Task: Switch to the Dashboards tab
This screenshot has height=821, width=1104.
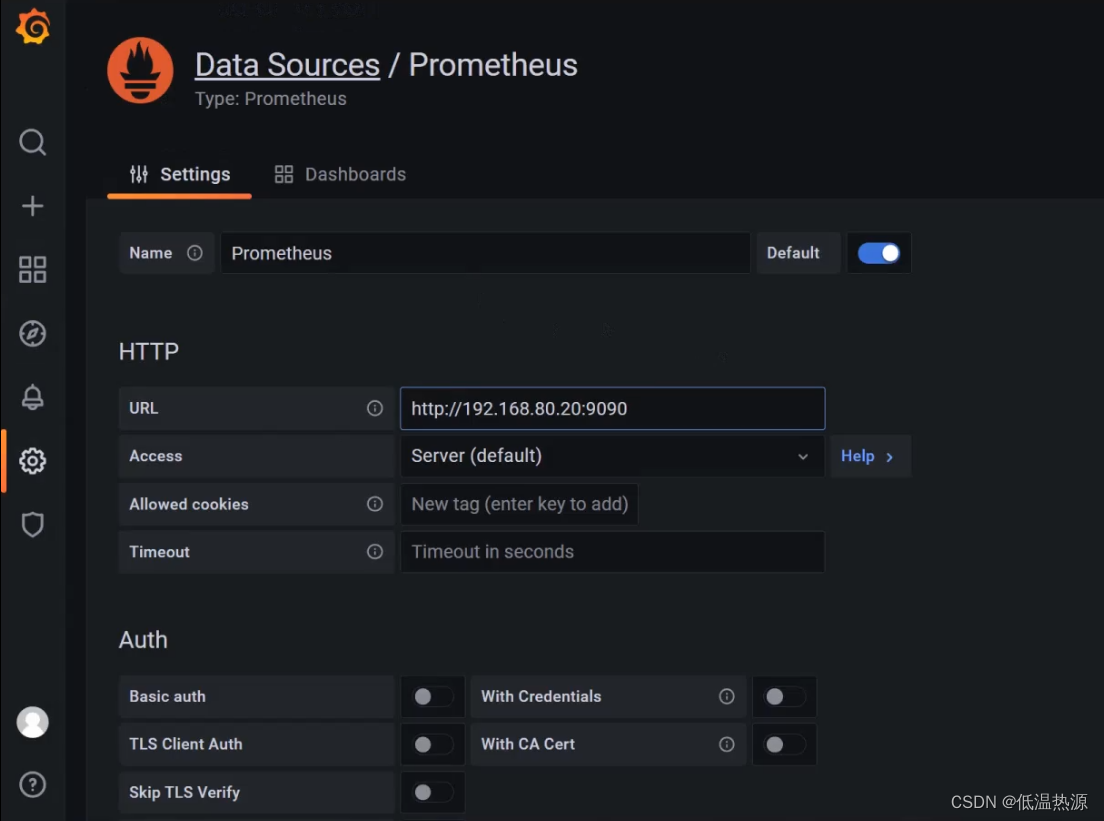Action: 341,174
